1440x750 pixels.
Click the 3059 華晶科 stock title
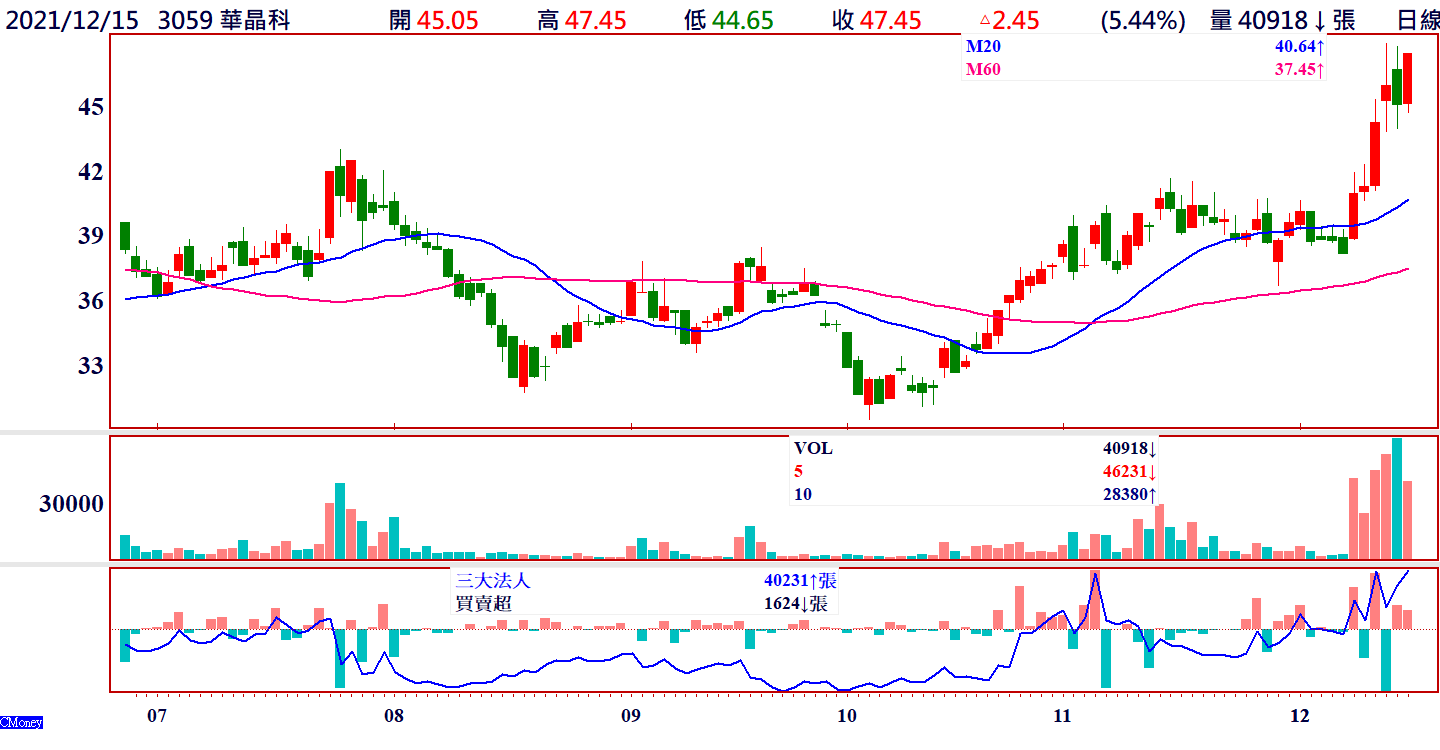coord(224,19)
